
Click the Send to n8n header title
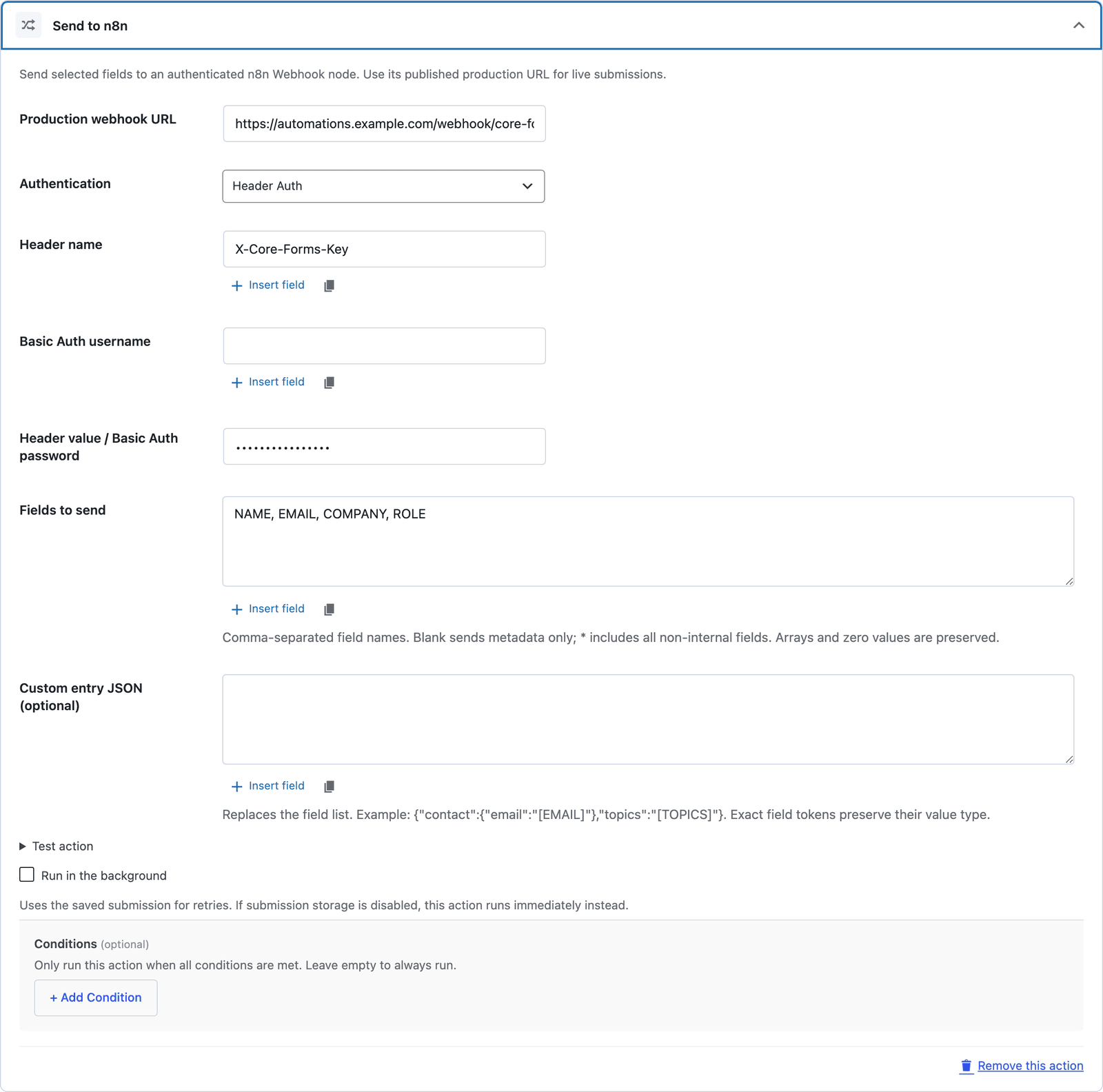[90, 26]
